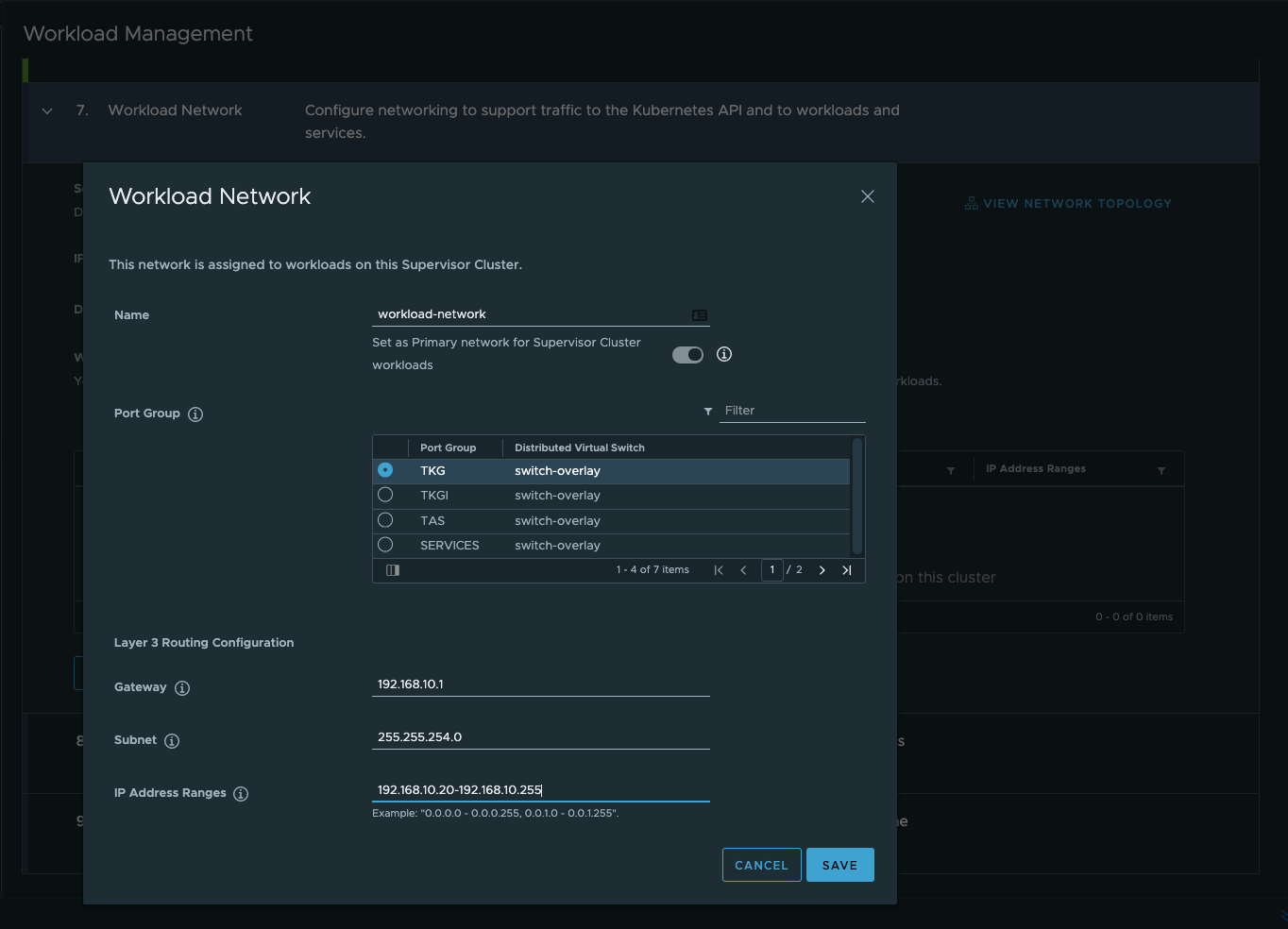Select the TAS port group radio button
This screenshot has width=1288, height=929.
click(x=385, y=520)
